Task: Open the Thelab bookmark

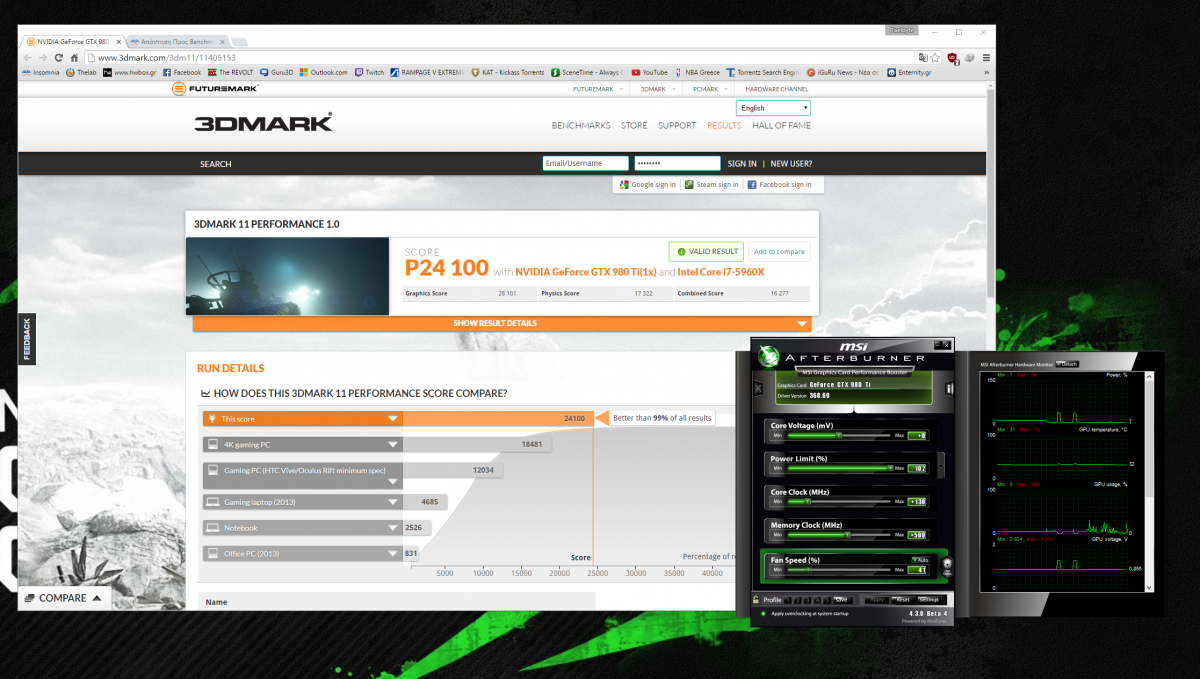Action: coord(81,72)
